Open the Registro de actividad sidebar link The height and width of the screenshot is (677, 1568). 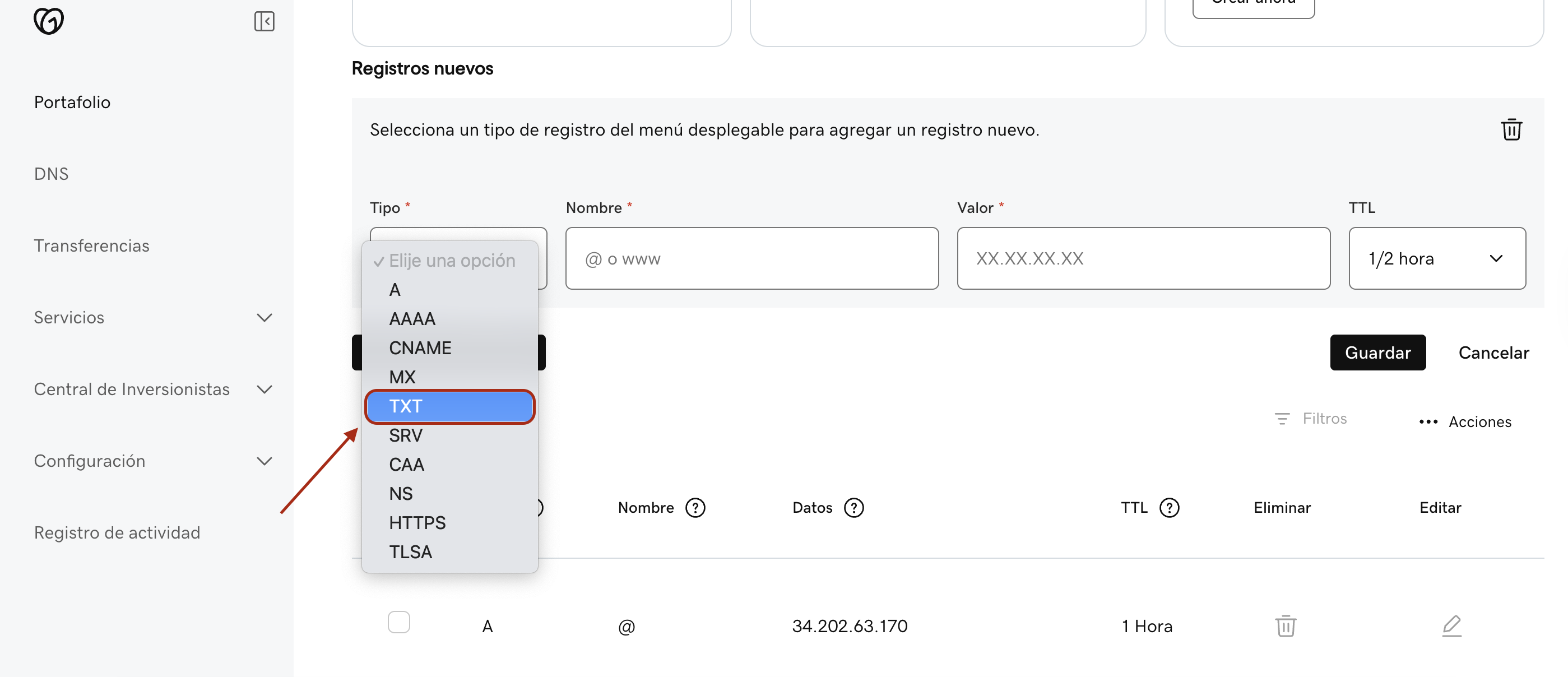click(117, 533)
